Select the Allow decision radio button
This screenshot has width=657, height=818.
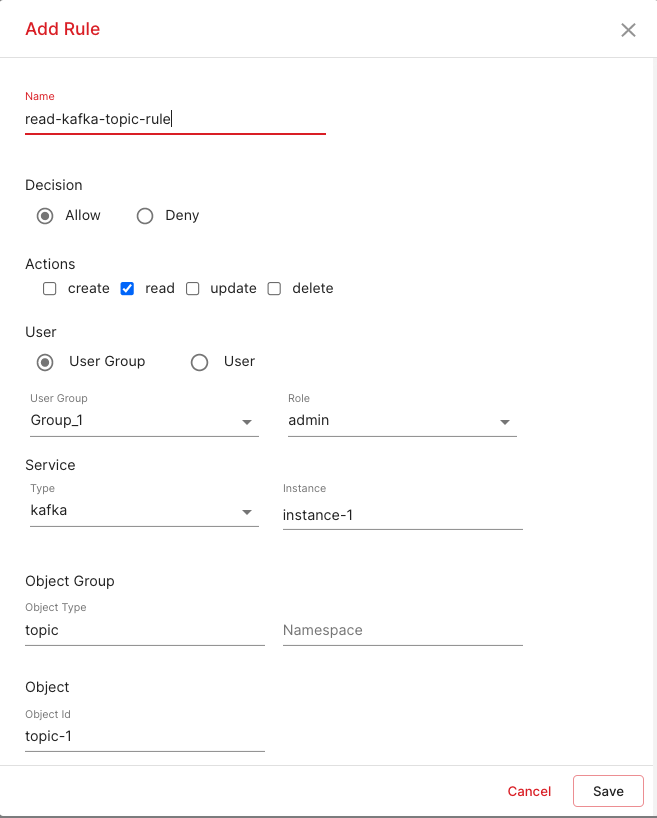[45, 216]
